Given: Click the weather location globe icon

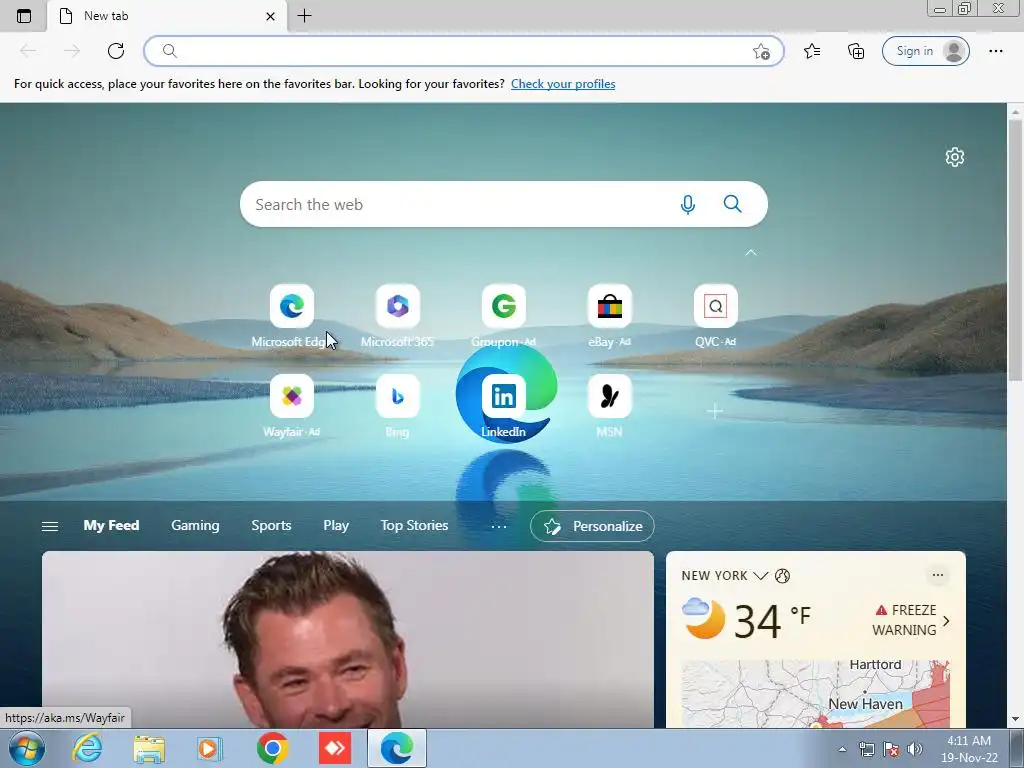Looking at the screenshot, I should (782, 576).
